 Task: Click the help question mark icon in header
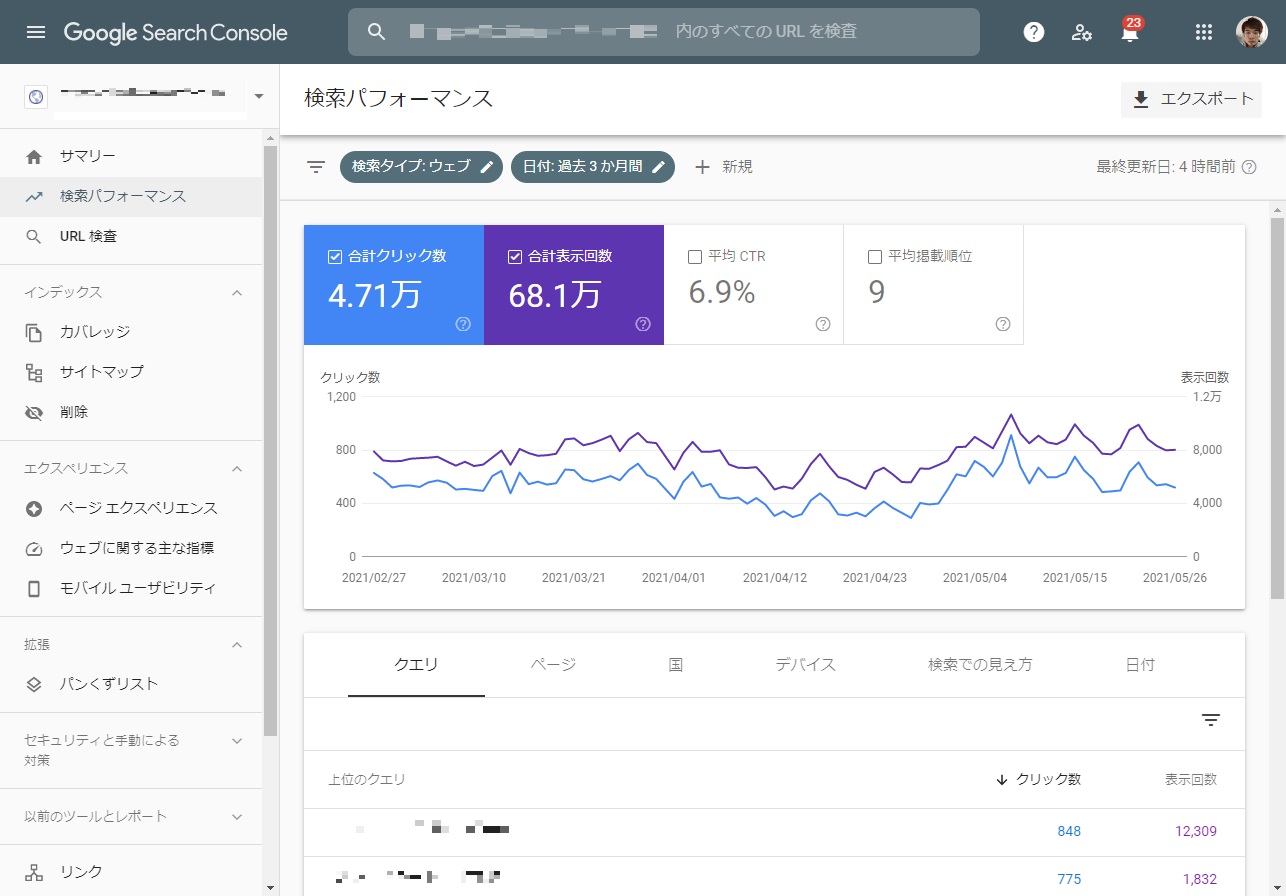pyautogui.click(x=1034, y=32)
